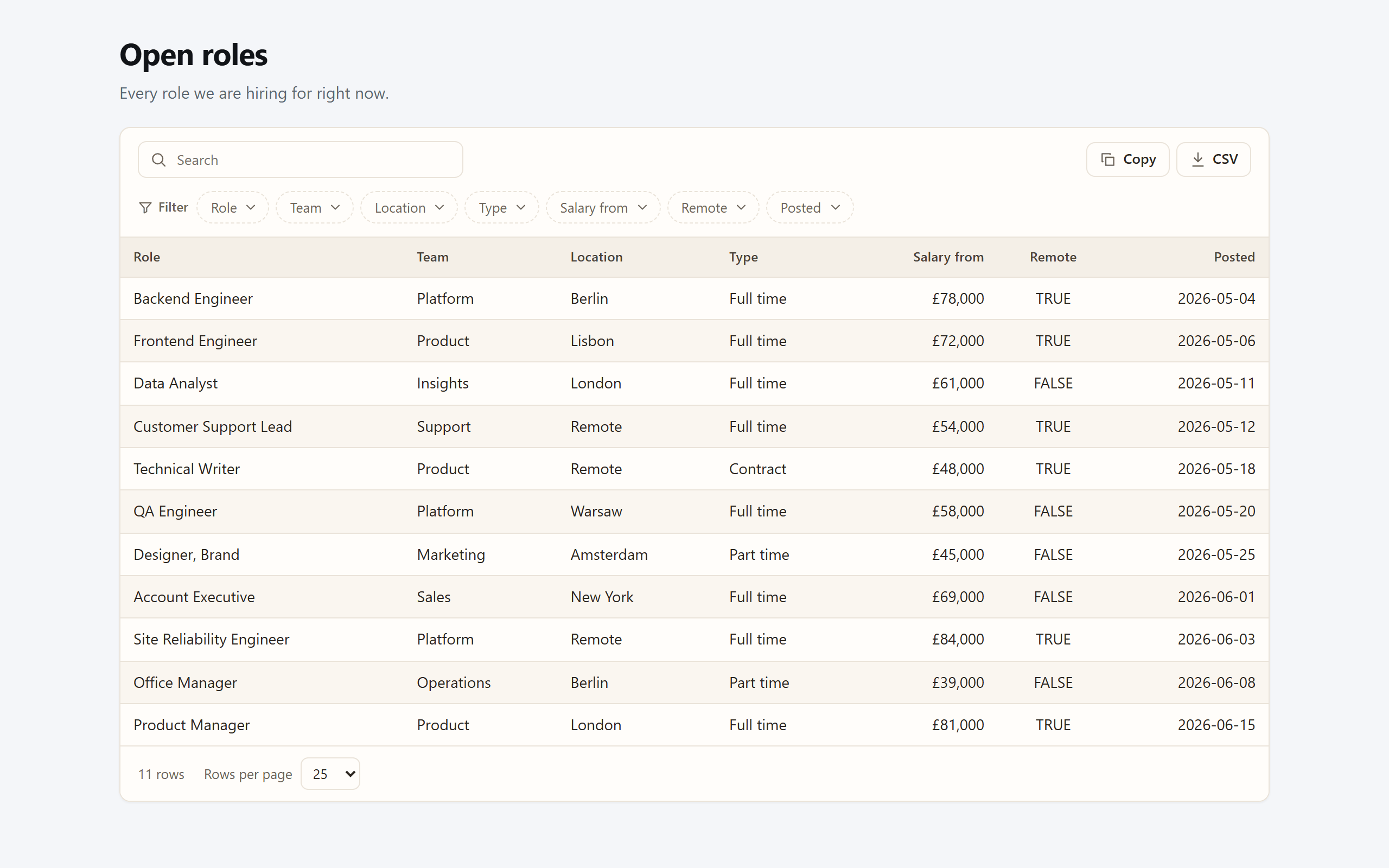Change the rows per page selector showing 25
The width and height of the screenshot is (1389, 868).
click(x=330, y=774)
